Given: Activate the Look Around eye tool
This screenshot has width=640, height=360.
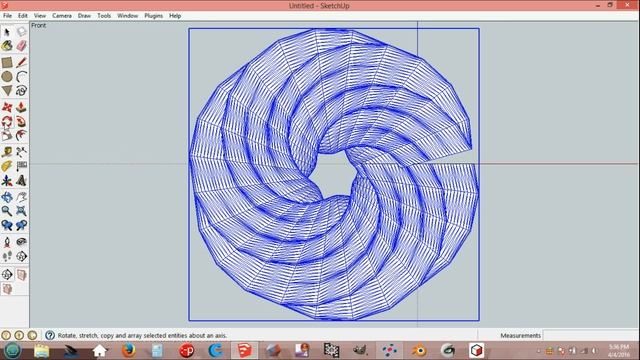Looking at the screenshot, I should click(x=22, y=242).
